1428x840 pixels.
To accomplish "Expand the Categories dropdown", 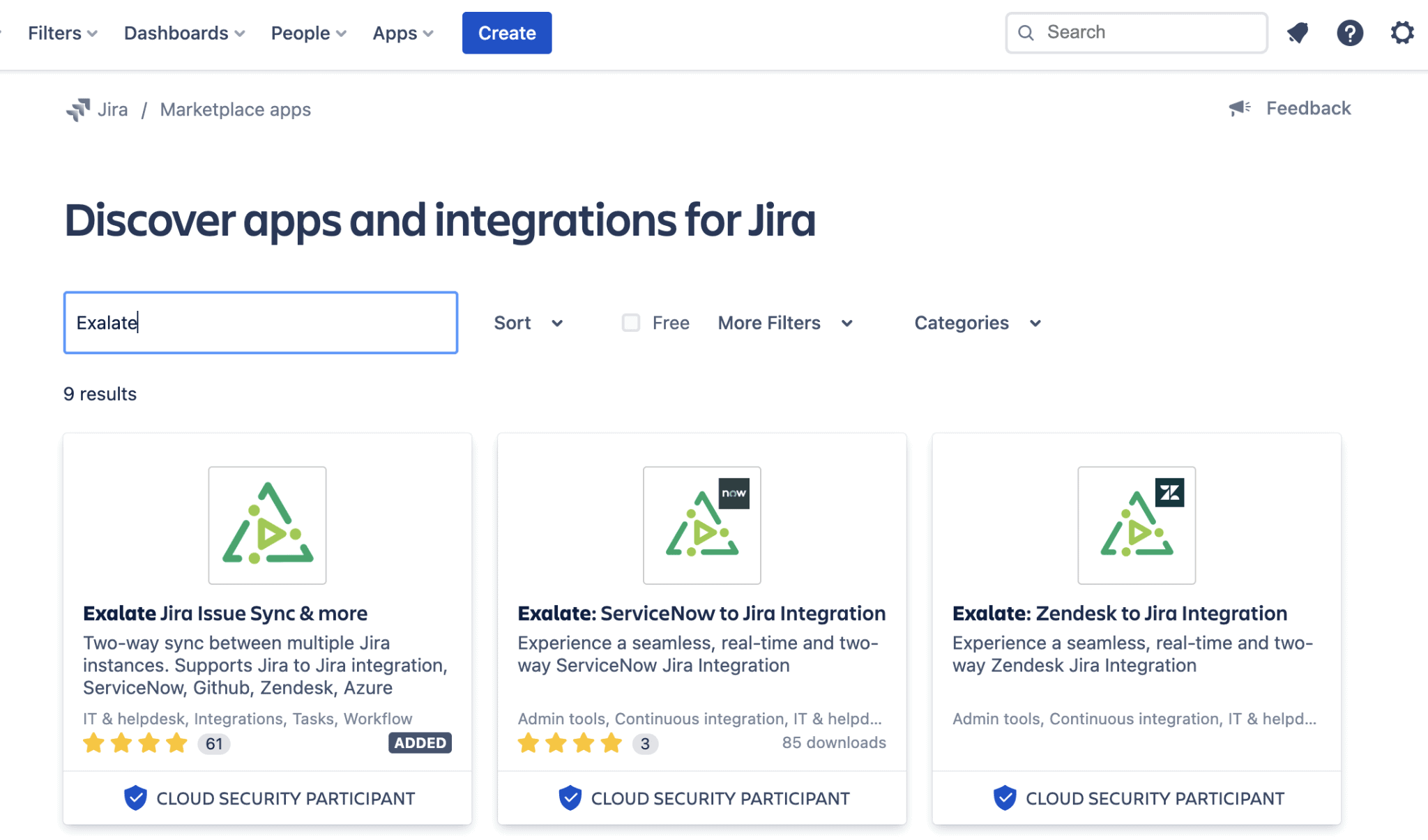I will [978, 323].
